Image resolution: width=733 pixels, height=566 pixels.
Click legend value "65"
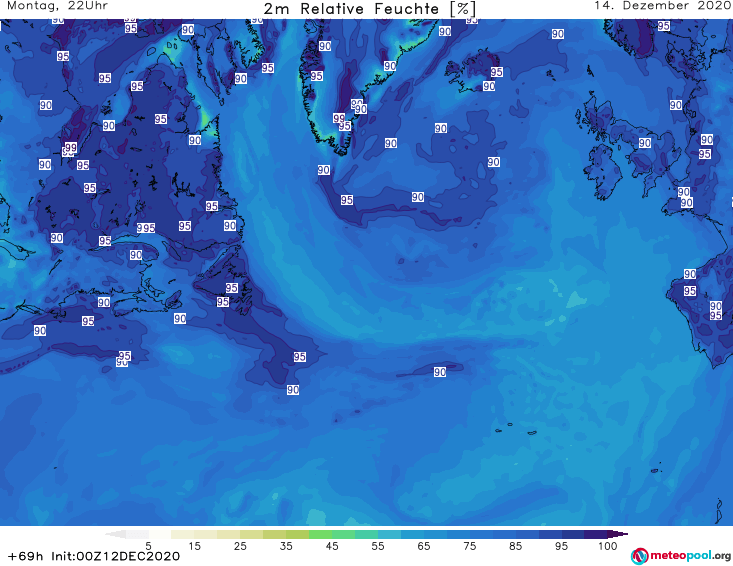point(424,546)
